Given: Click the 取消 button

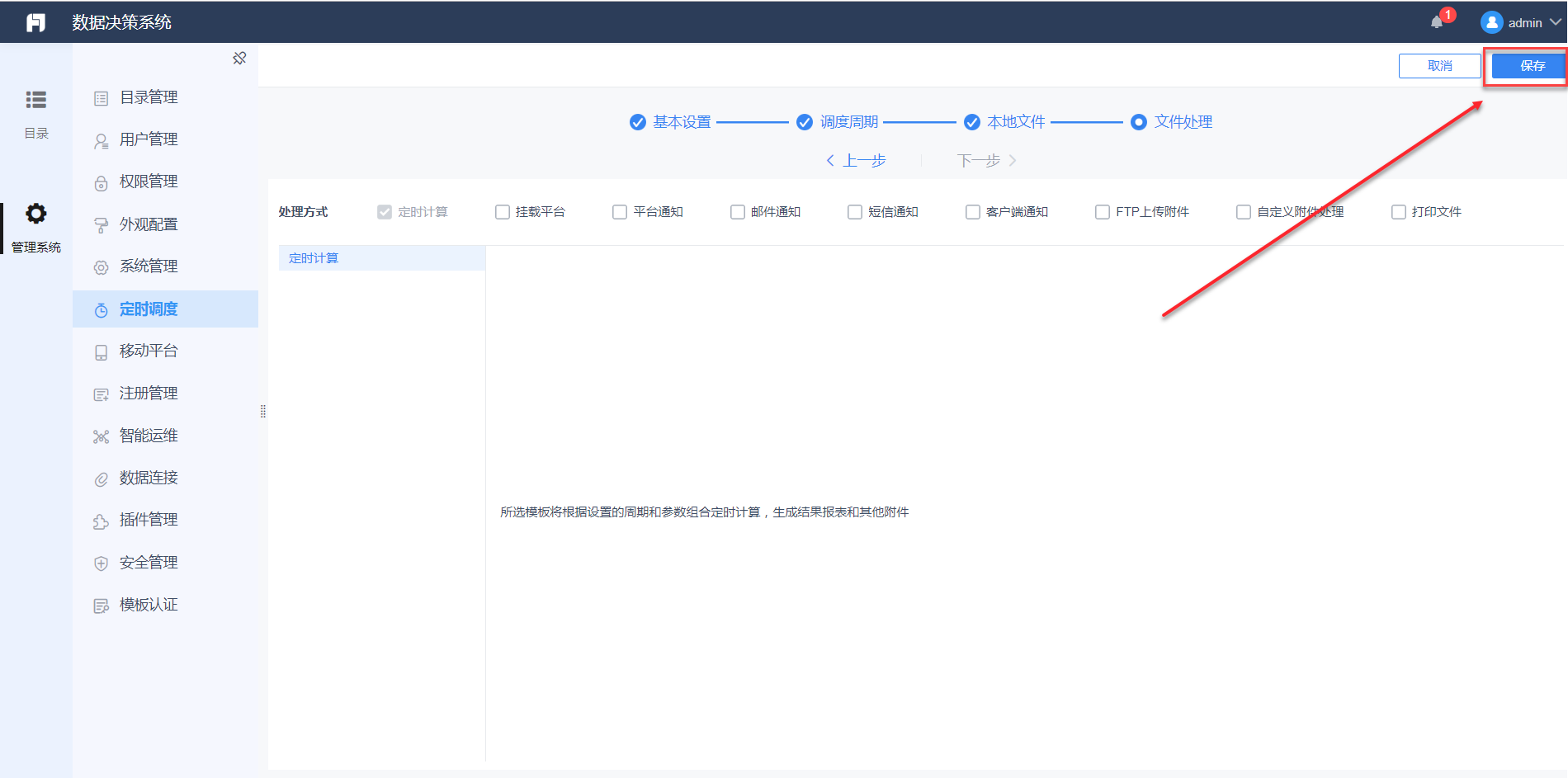Looking at the screenshot, I should pyautogui.click(x=1439, y=66).
